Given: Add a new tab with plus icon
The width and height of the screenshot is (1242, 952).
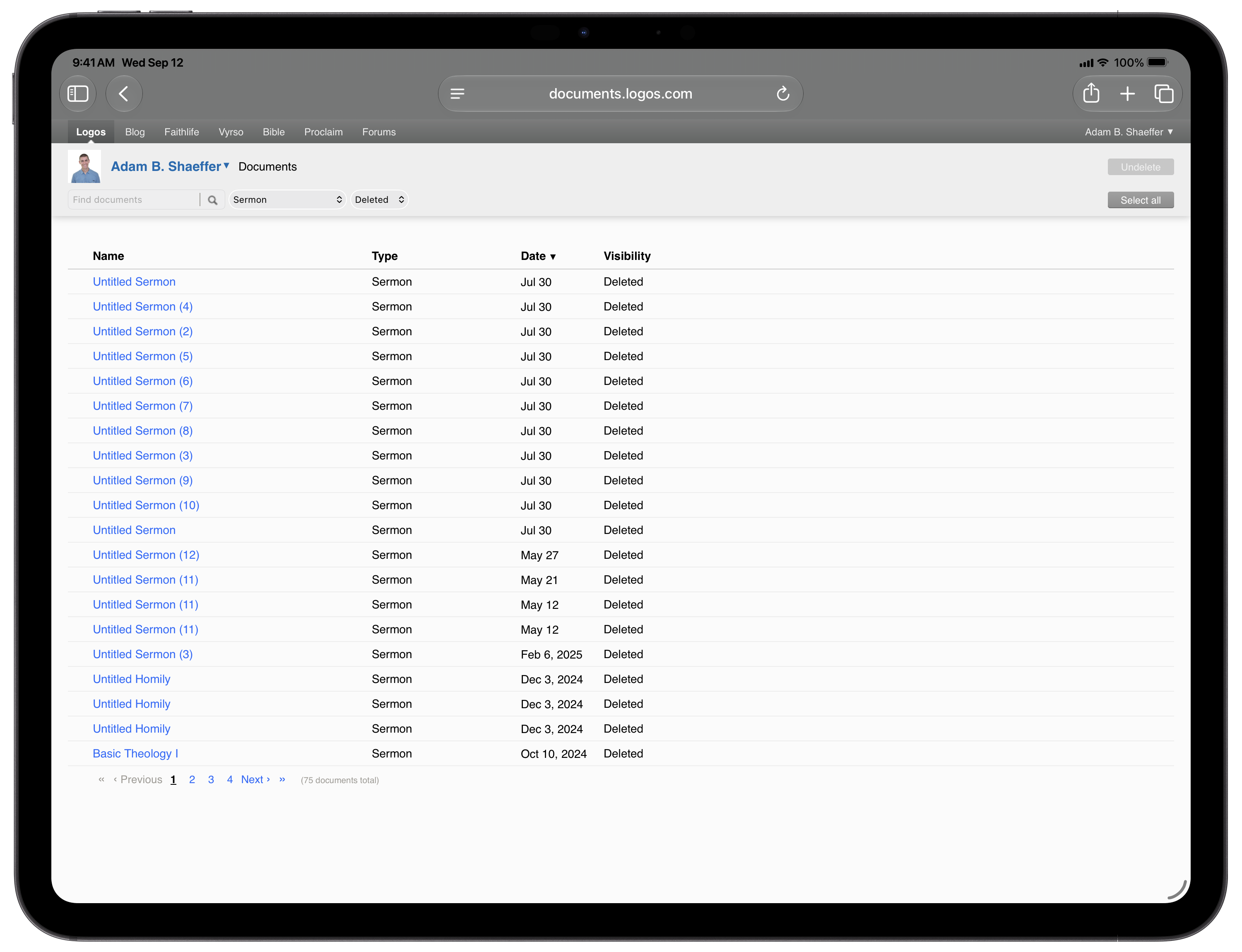Looking at the screenshot, I should point(1127,94).
